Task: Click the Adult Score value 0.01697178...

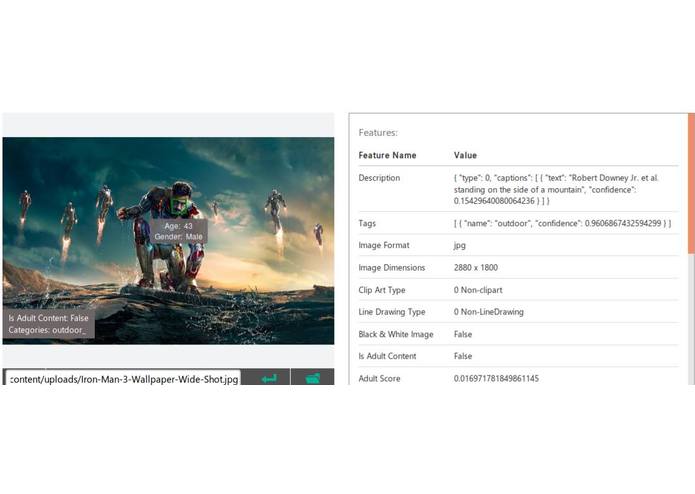Action: (x=496, y=378)
